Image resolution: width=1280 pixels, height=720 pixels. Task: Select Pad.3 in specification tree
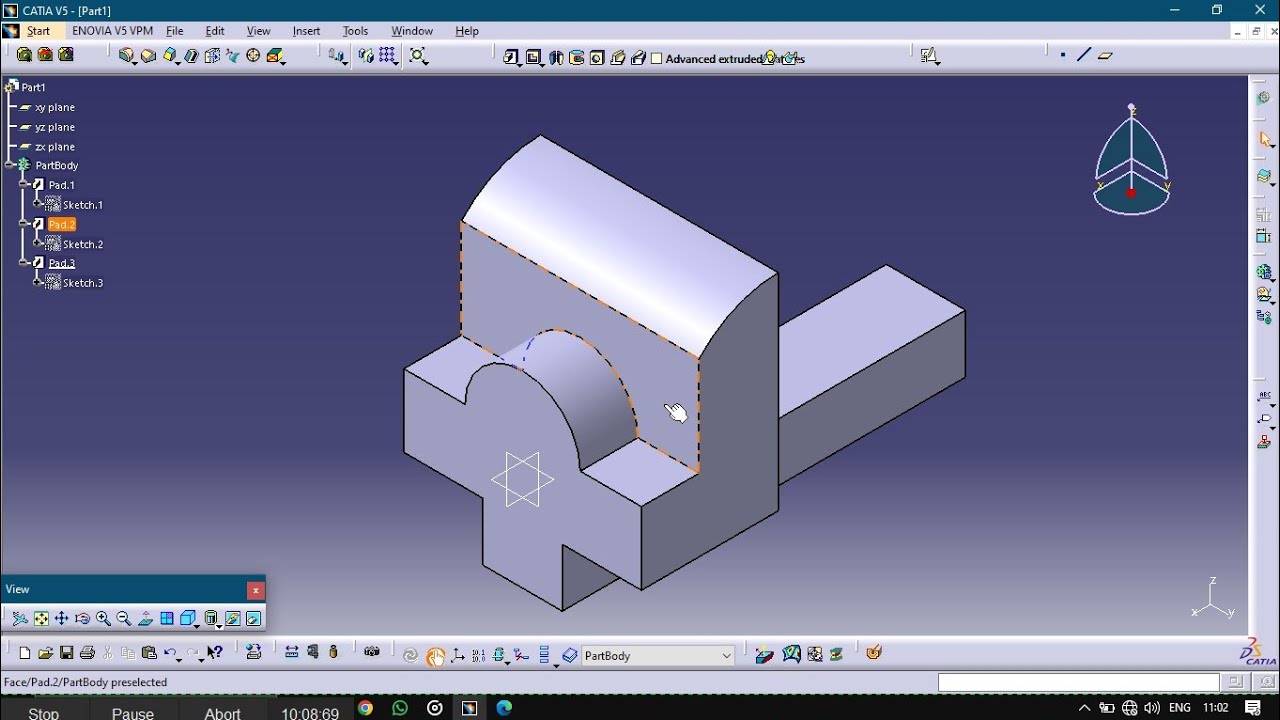pos(62,263)
